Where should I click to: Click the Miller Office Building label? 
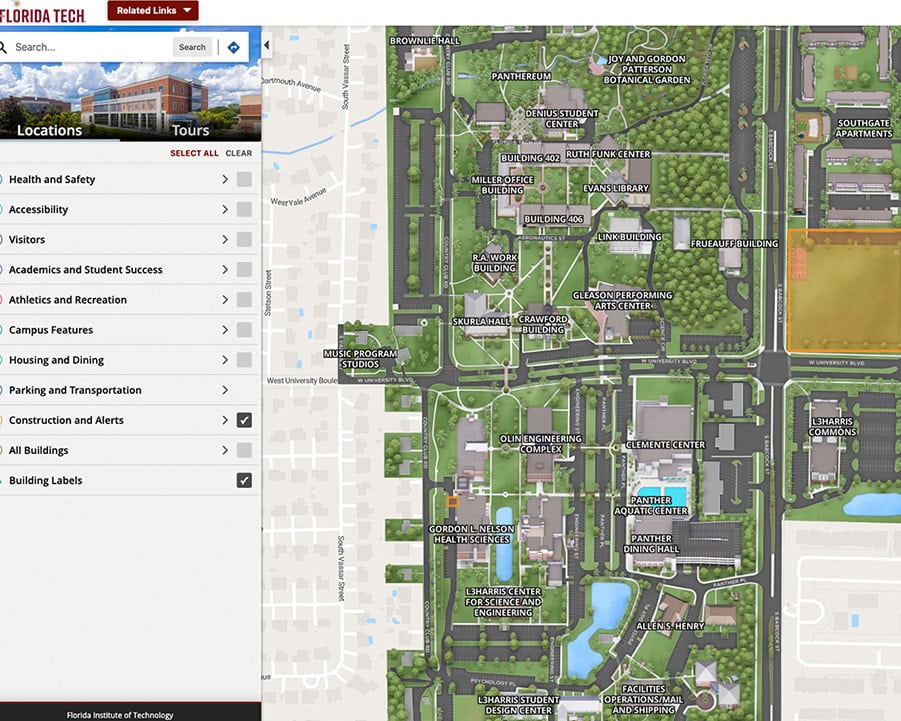tap(502, 185)
